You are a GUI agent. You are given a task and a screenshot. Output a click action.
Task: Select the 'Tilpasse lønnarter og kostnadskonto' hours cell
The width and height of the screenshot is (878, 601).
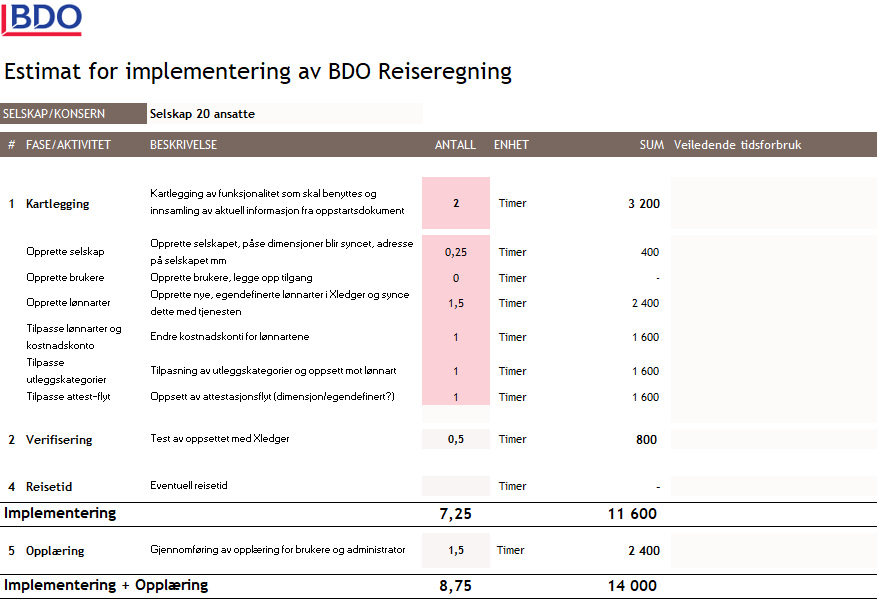(456, 337)
